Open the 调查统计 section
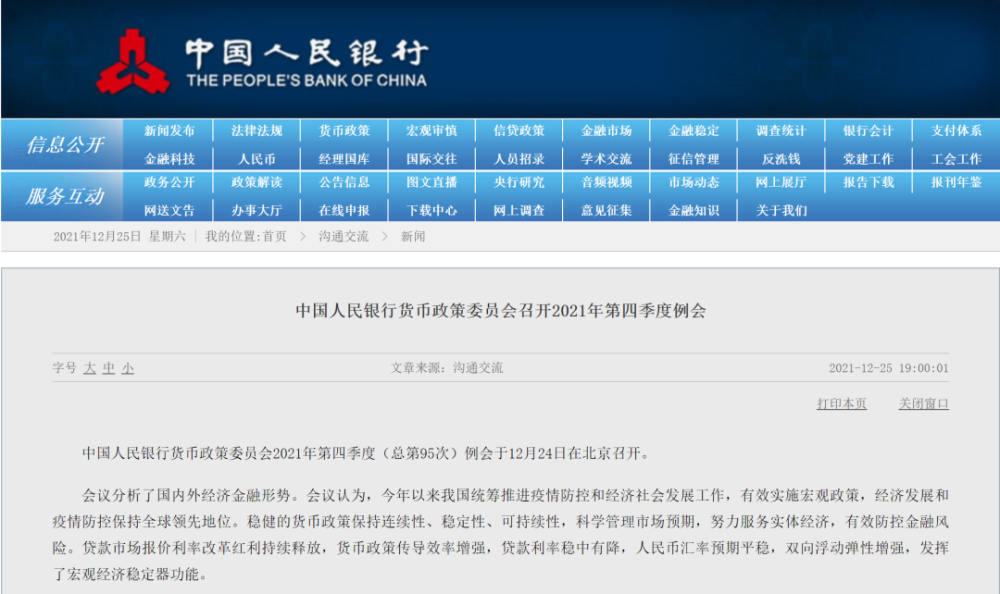The height and width of the screenshot is (594, 1000). pyautogui.click(x=781, y=131)
